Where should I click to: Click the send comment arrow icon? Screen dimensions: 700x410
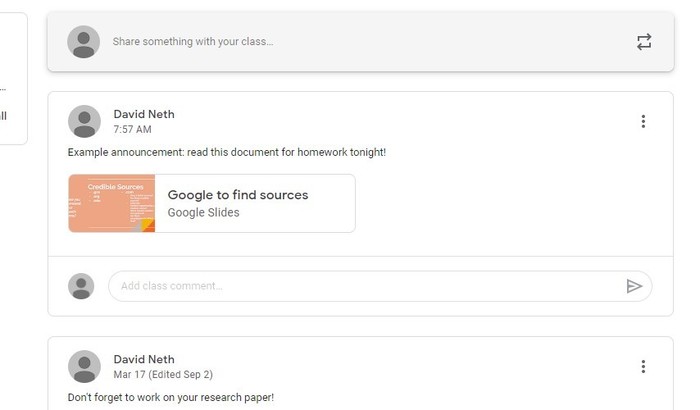click(634, 286)
